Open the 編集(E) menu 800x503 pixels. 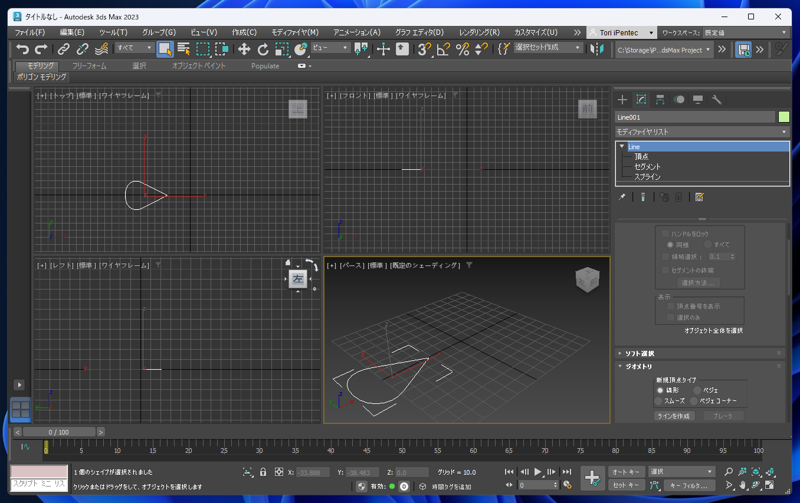tap(72, 32)
